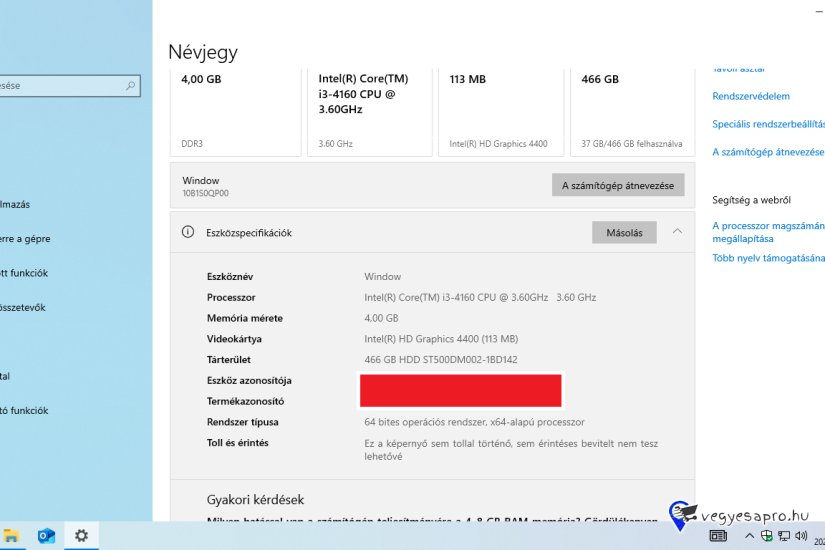Show hidden tray icons with up arrow
Image resolution: width=825 pixels, height=550 pixels.
[748, 537]
